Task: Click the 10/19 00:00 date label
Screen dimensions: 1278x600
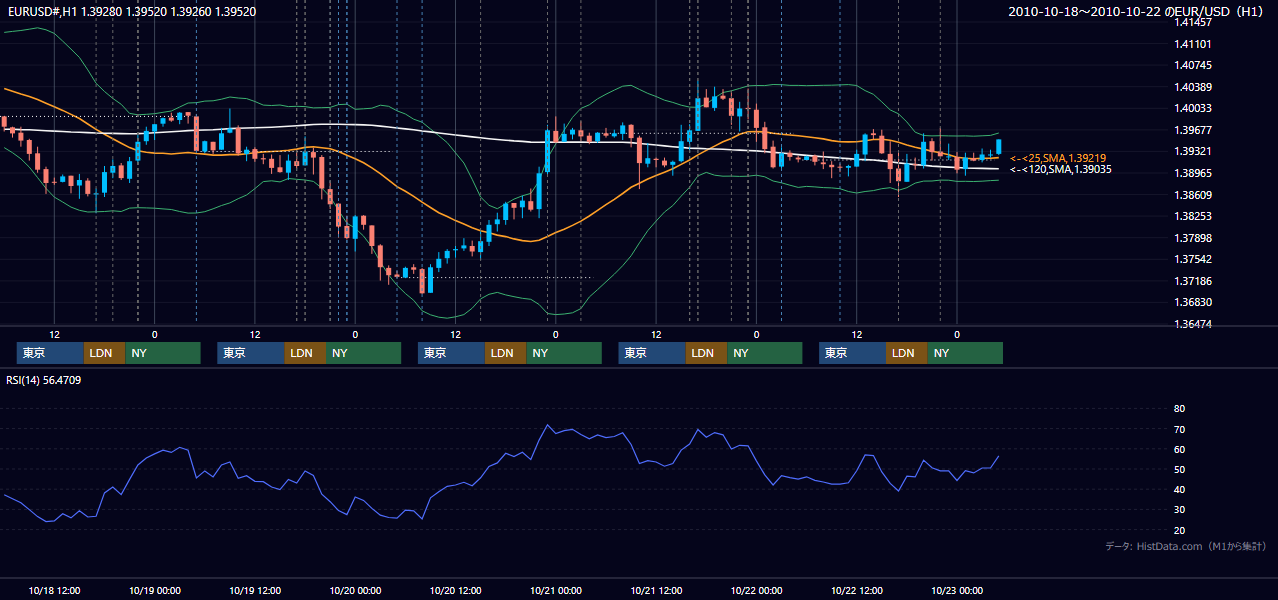Action: (155, 590)
